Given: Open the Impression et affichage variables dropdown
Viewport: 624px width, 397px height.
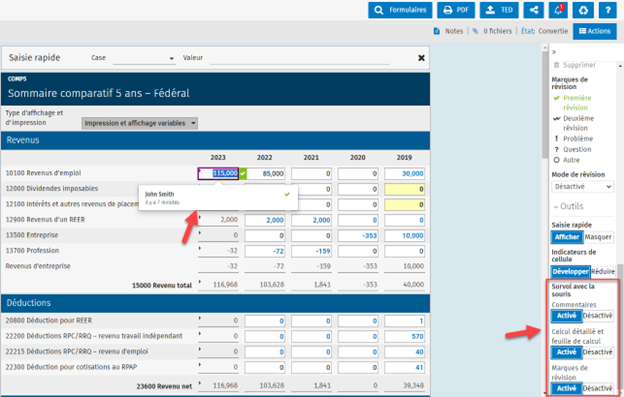Looking at the screenshot, I should tap(139, 123).
